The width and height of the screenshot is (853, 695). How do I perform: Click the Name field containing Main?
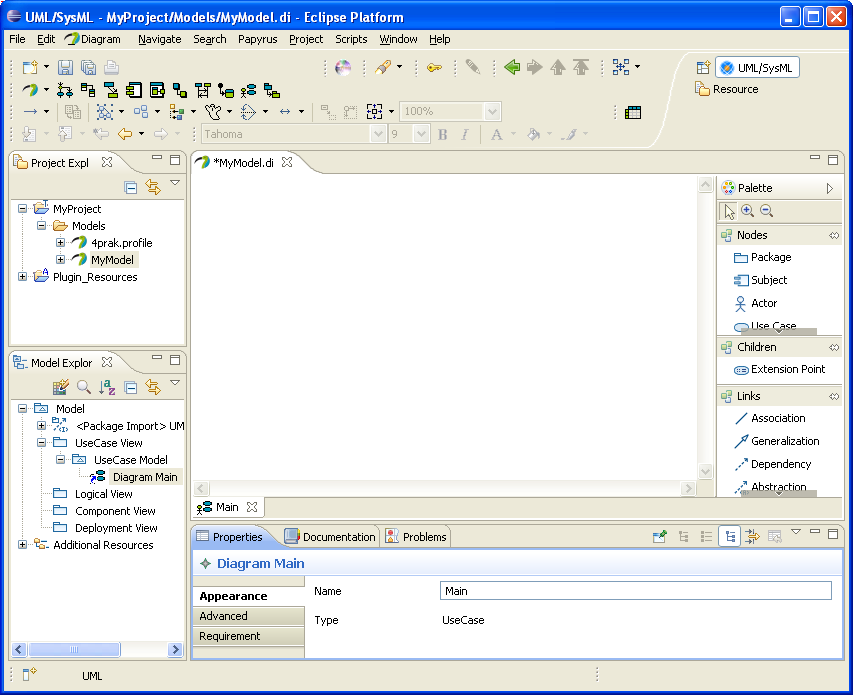[635, 591]
